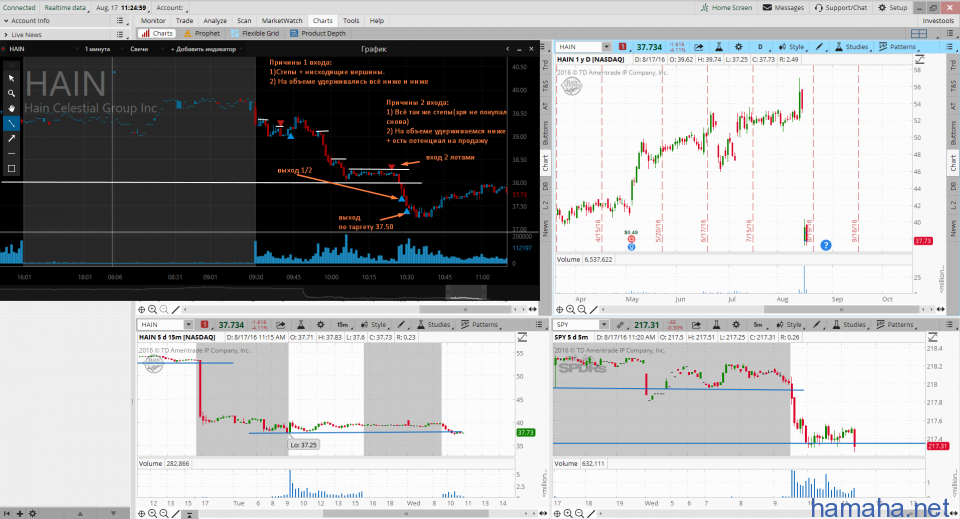Image resolution: width=960 pixels, height=519 pixels.
Task: Select the magnifier zoom tool in left chart
Action: click(x=11, y=93)
